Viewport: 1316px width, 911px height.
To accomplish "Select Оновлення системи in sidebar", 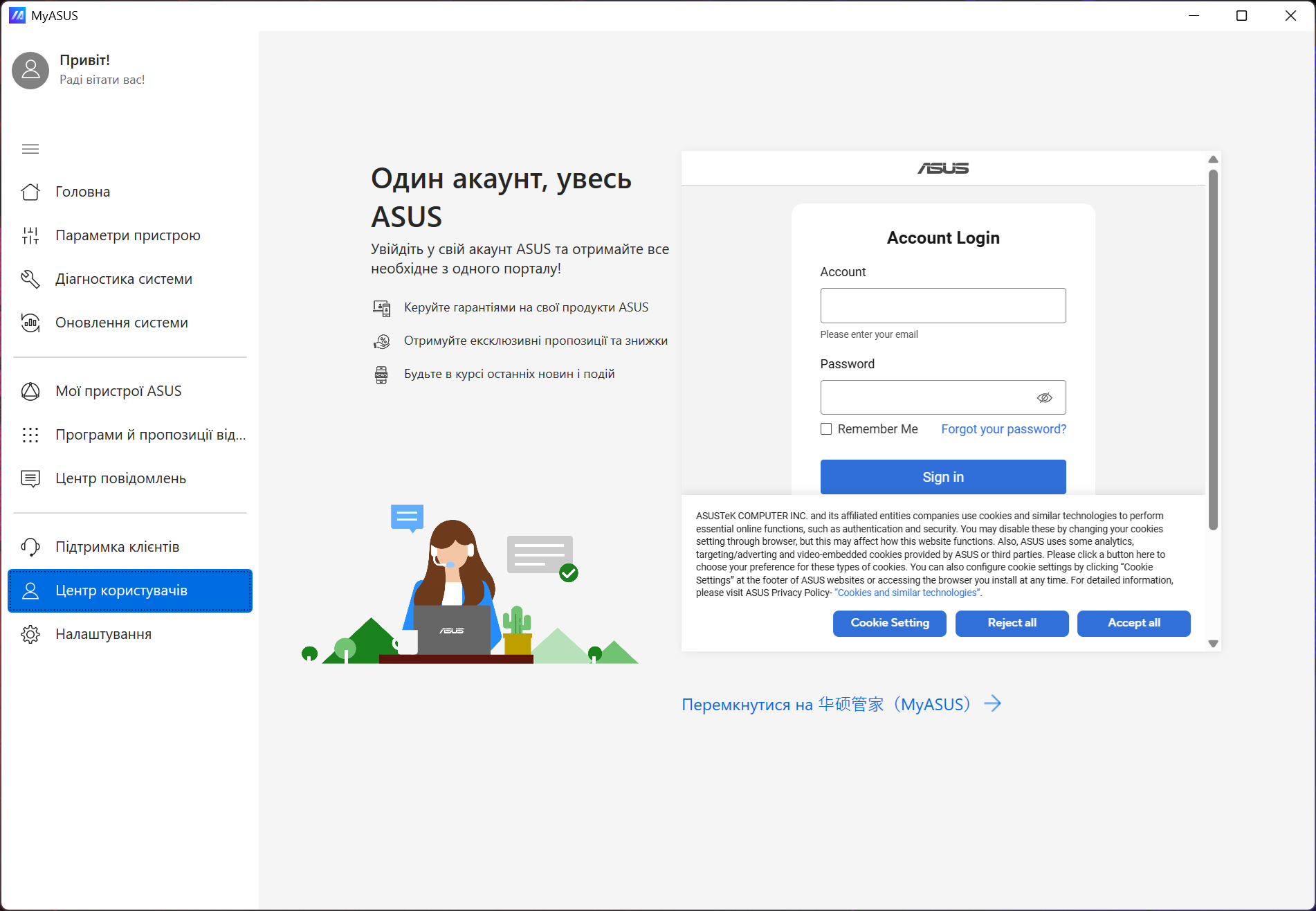I will pos(130,323).
